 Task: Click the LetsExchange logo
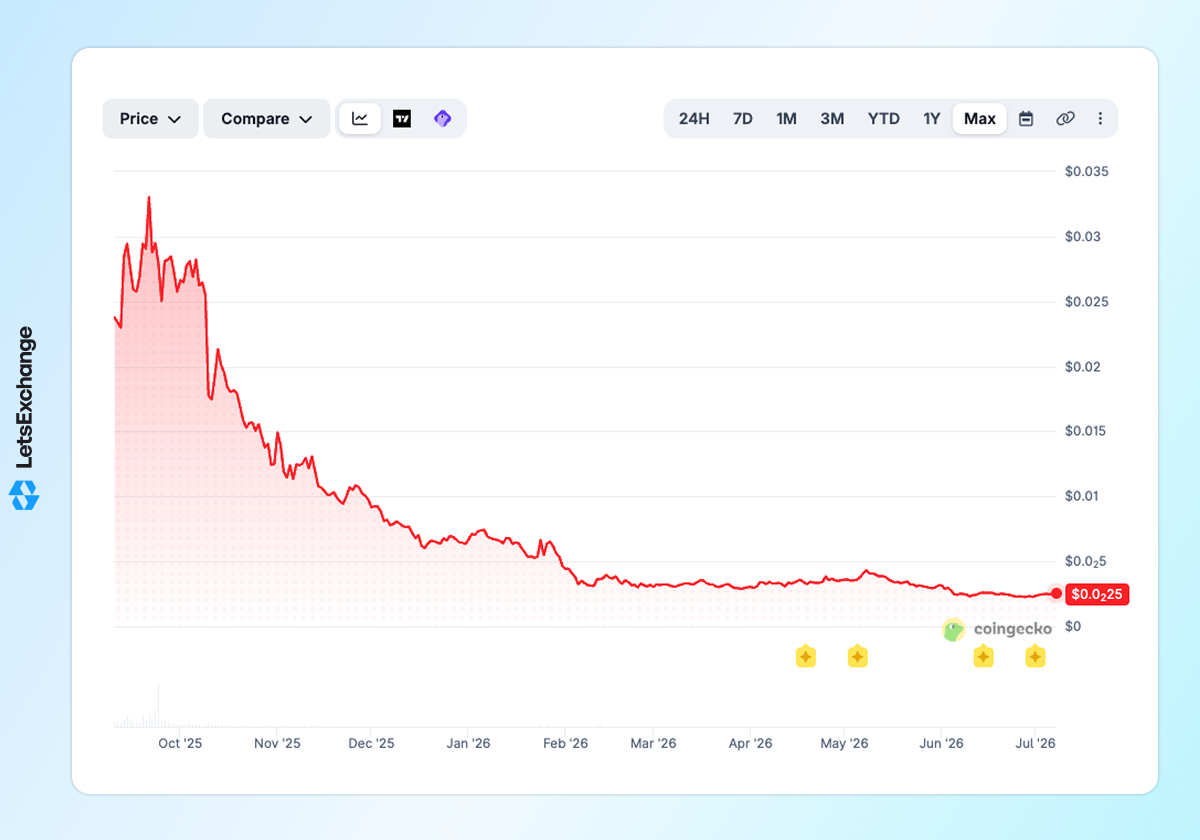pyautogui.click(x=25, y=418)
